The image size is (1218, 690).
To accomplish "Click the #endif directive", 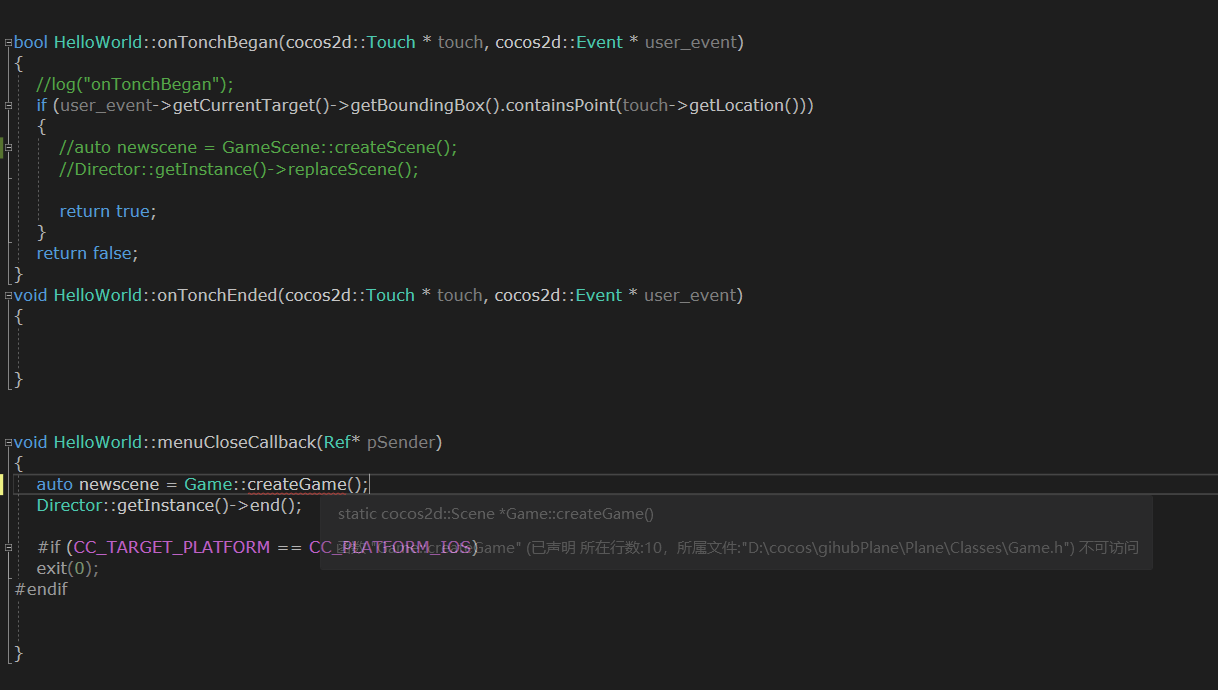I will point(42,589).
